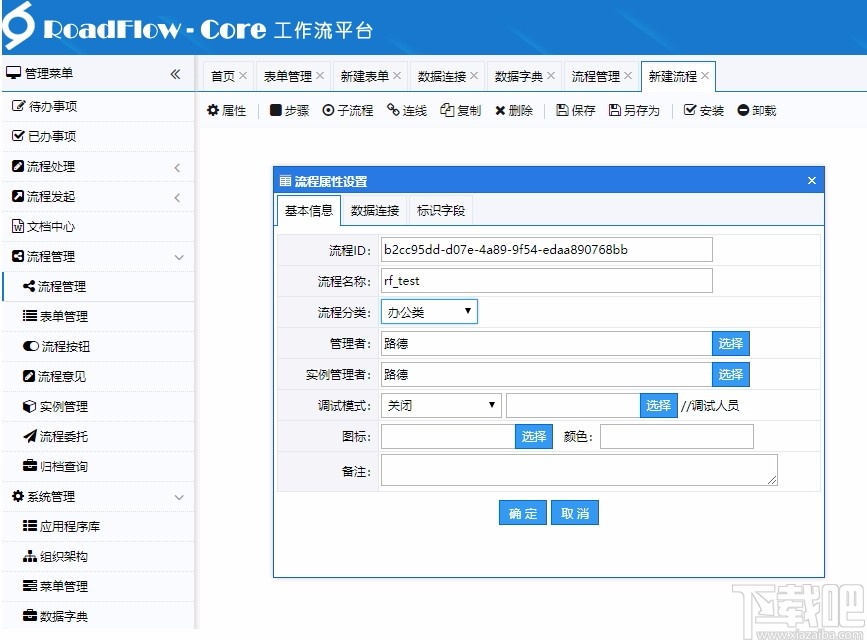867x640 pixels.
Task: Open 组织架构 in the sidebar
Action: [68, 557]
